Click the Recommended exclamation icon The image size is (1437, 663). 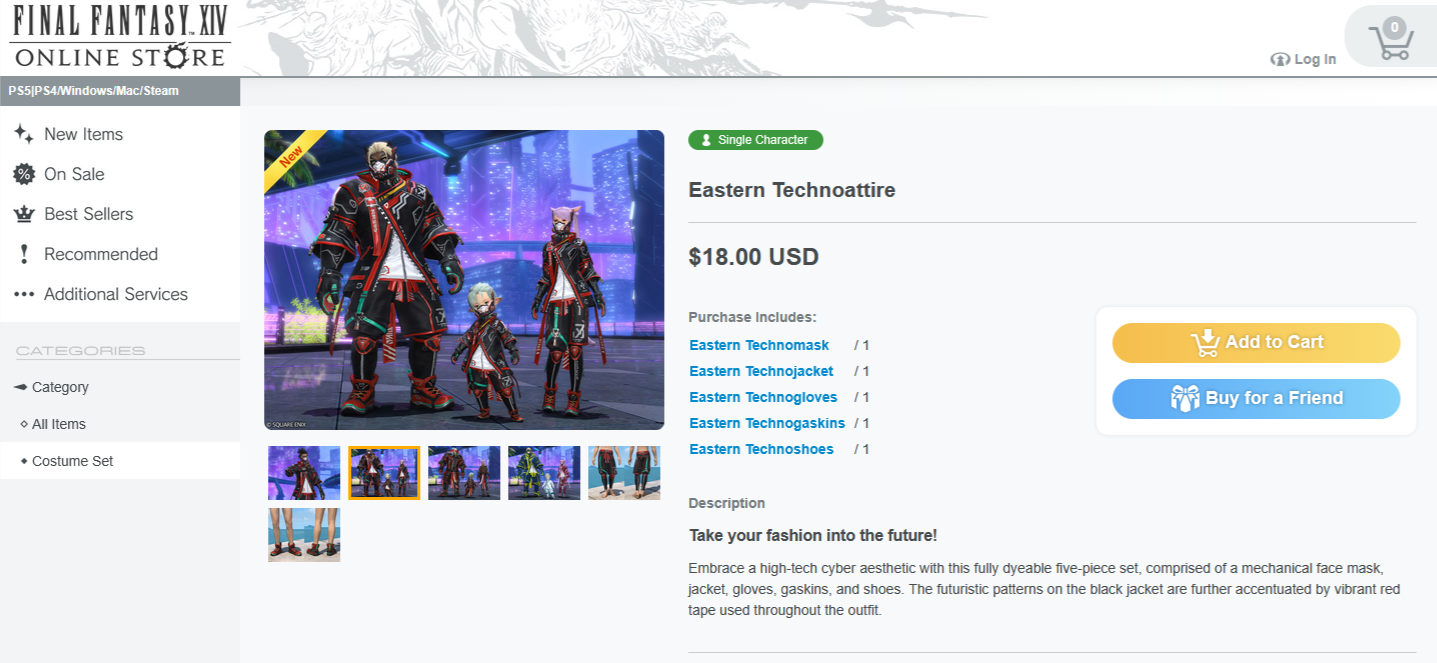[x=24, y=254]
